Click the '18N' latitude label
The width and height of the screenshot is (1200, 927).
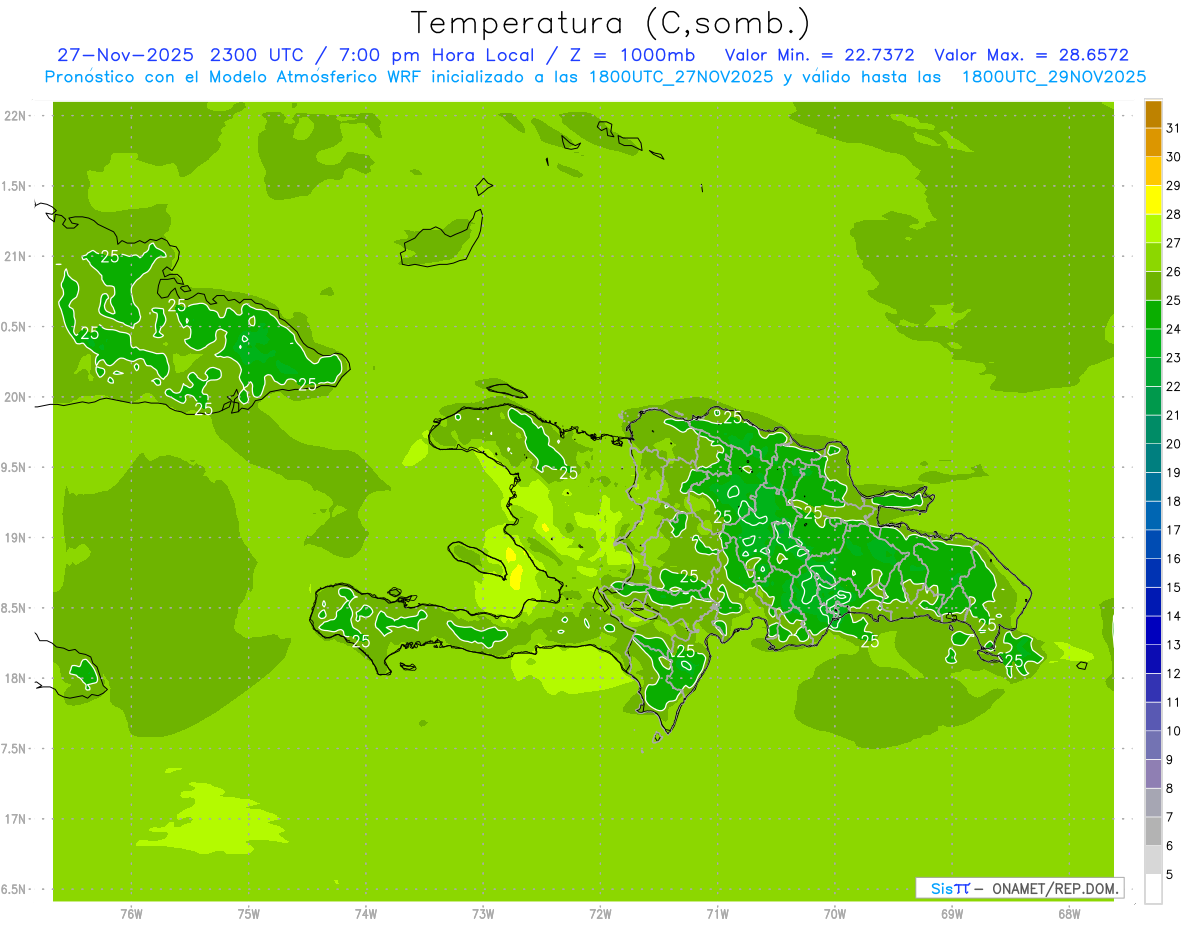coord(14,678)
